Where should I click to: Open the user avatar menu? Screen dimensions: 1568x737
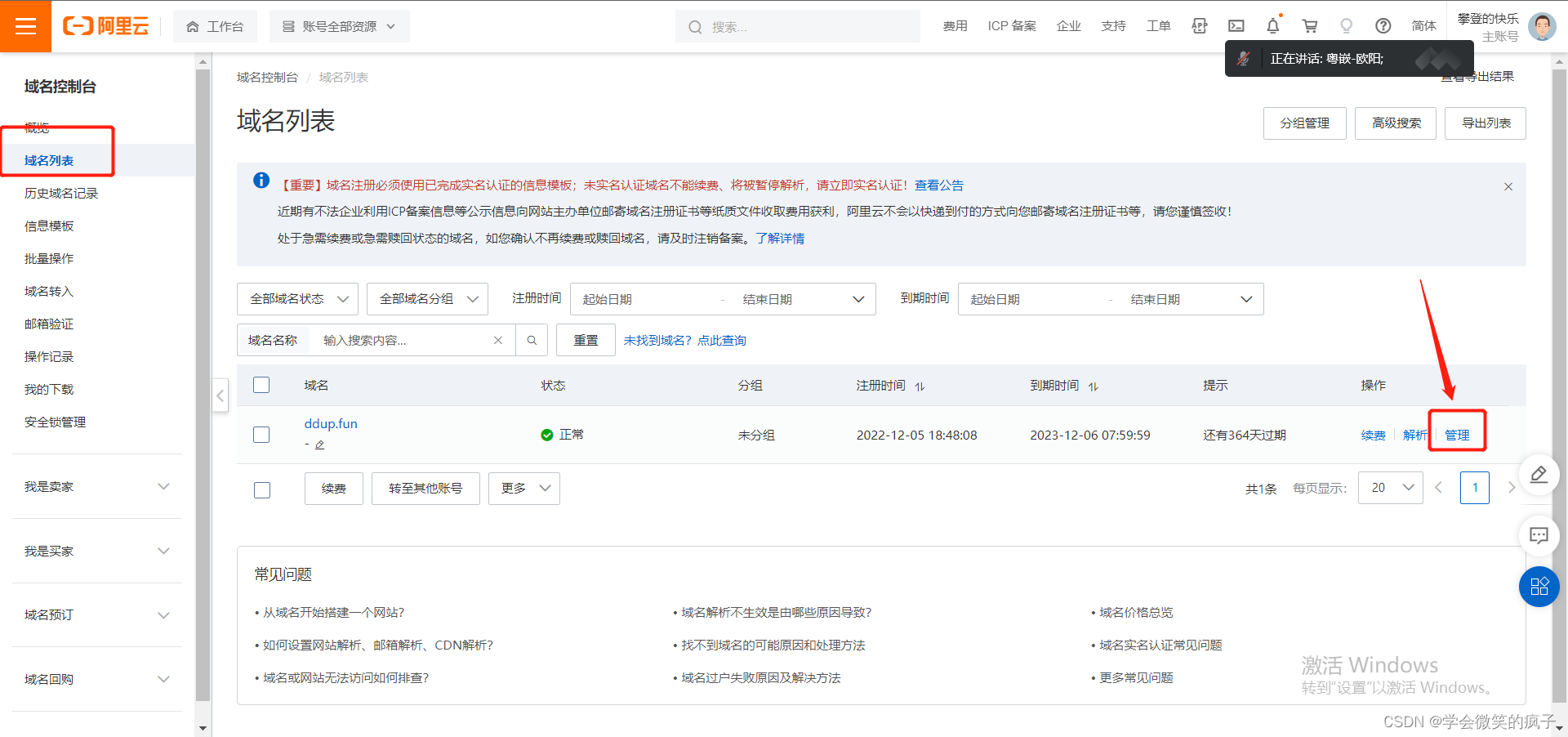pos(1542,26)
